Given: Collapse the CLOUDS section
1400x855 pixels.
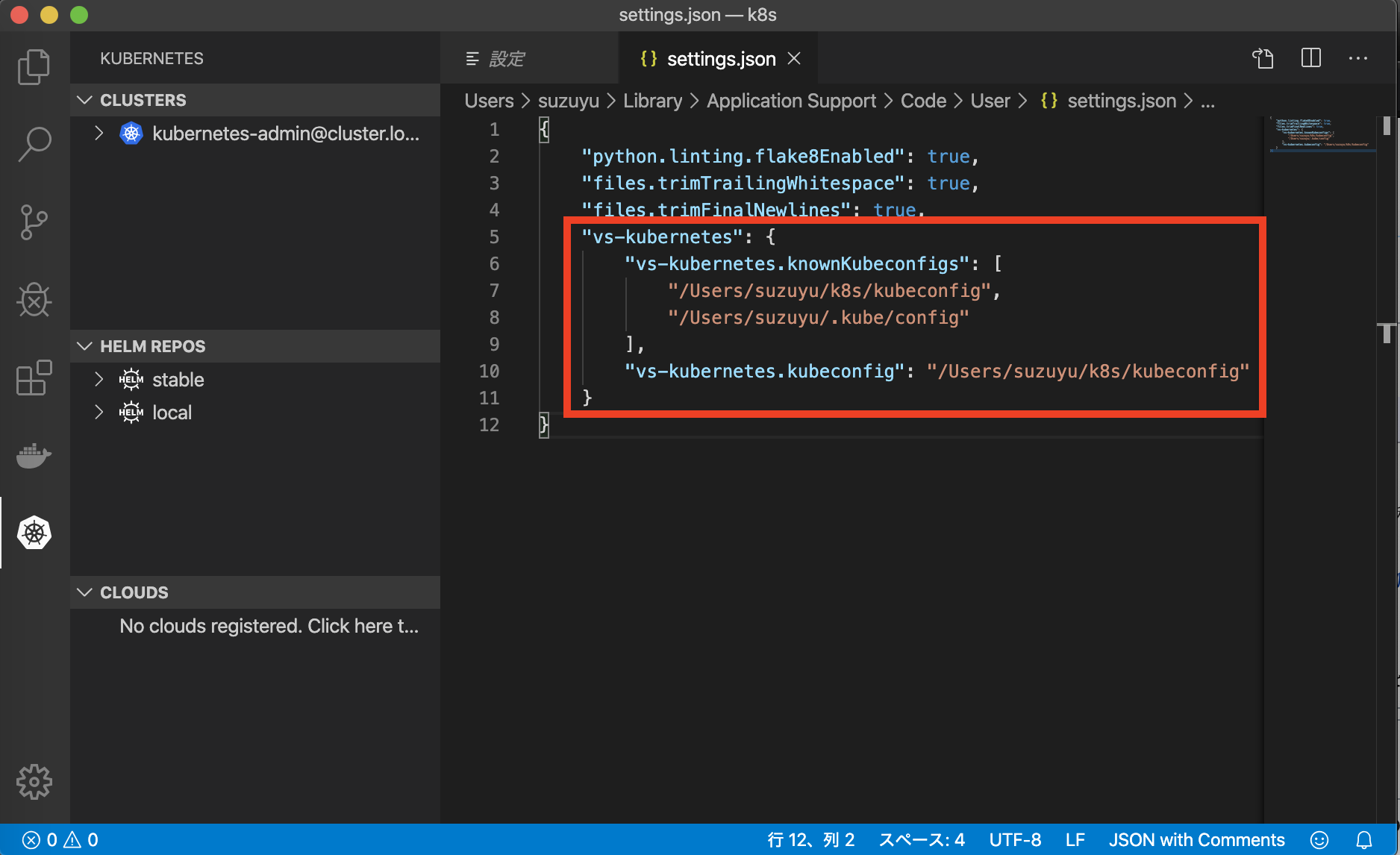Looking at the screenshot, I should point(84,592).
